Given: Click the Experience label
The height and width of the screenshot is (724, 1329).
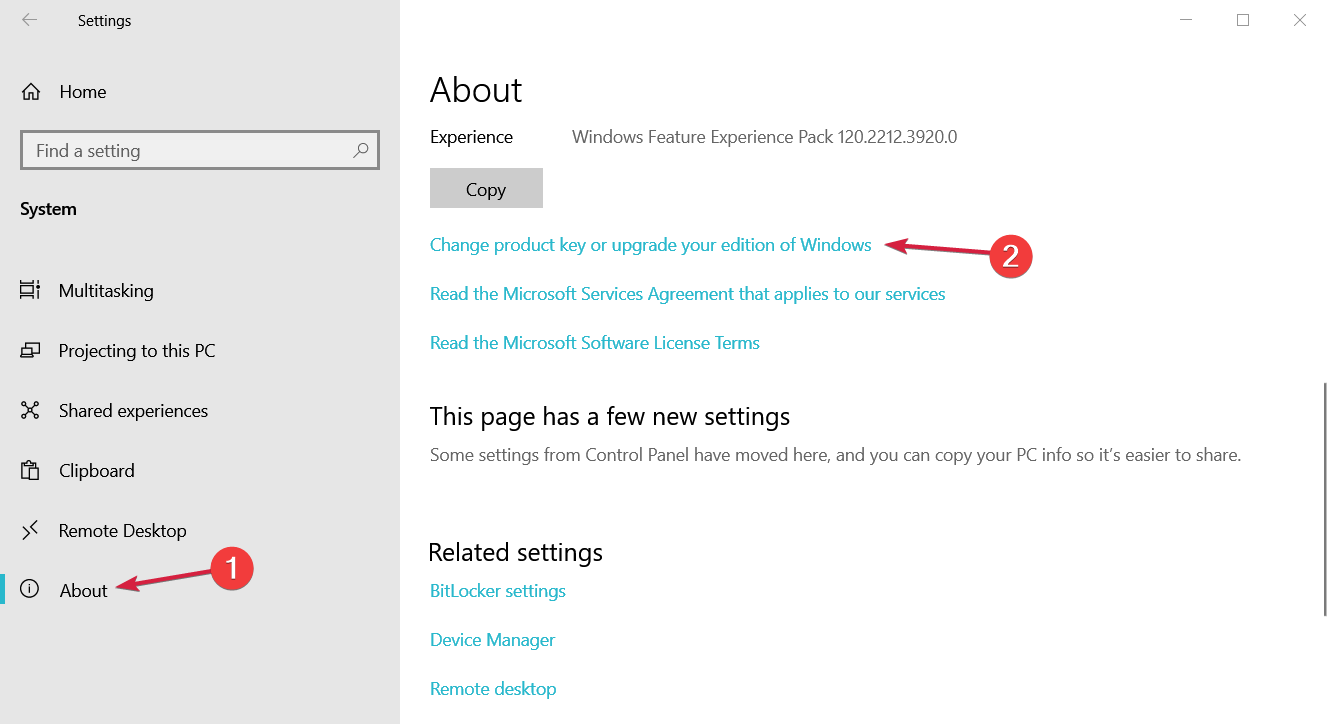Looking at the screenshot, I should [x=471, y=137].
